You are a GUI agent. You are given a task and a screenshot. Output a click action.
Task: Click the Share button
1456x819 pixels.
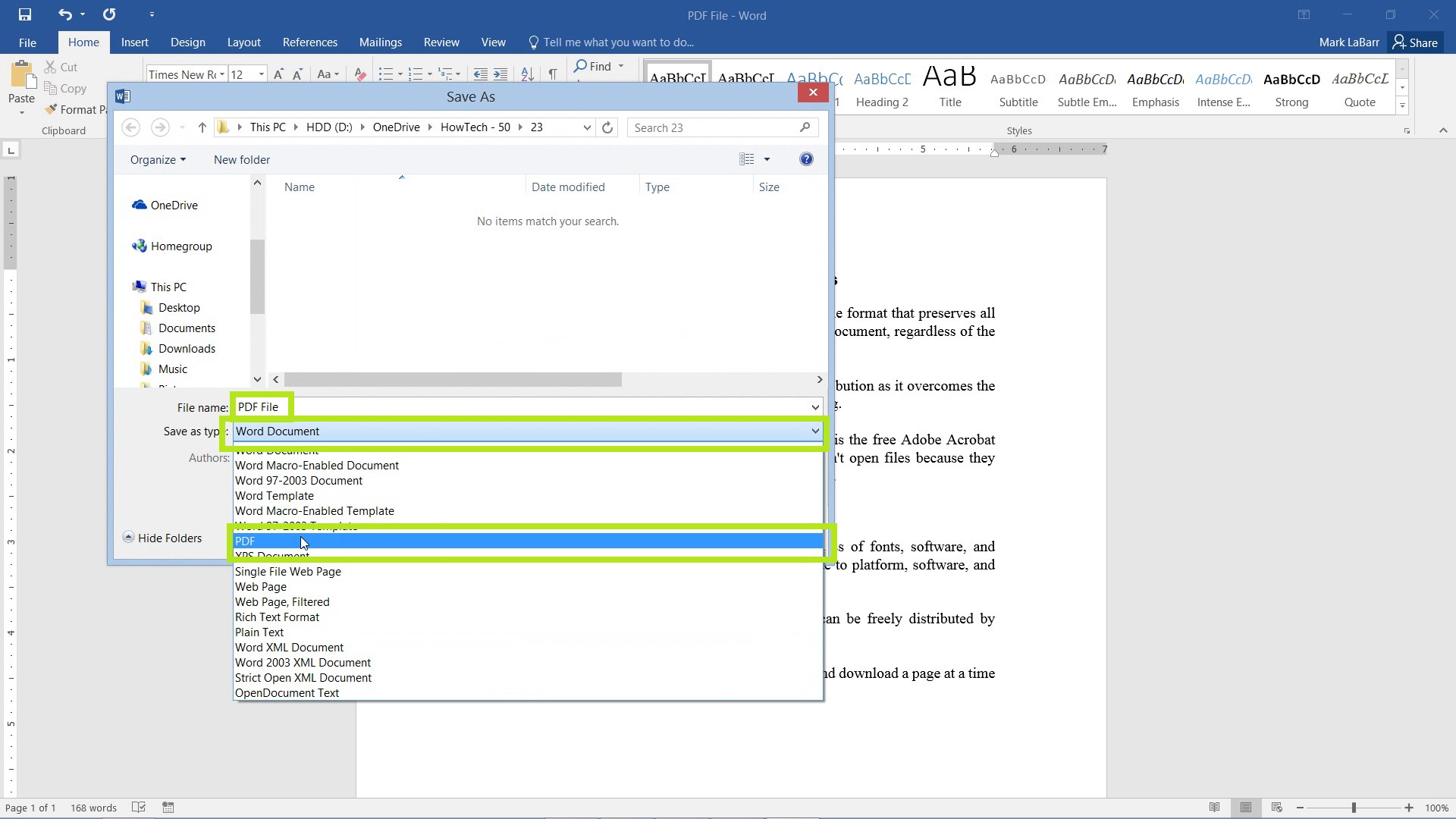coord(1417,42)
